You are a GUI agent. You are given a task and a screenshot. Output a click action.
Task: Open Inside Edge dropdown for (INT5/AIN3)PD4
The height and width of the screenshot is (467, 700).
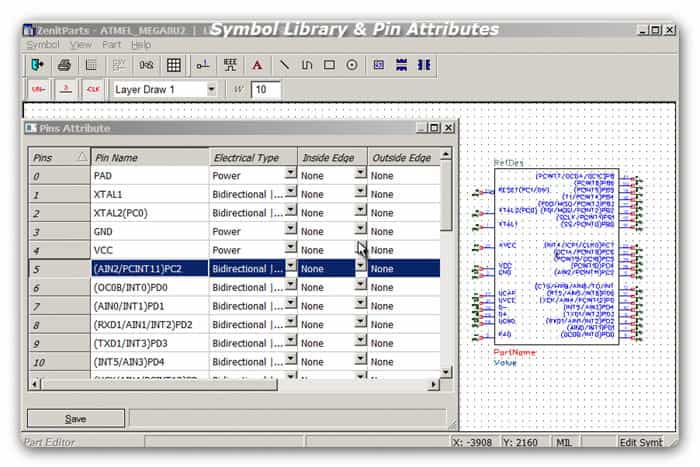click(x=361, y=359)
